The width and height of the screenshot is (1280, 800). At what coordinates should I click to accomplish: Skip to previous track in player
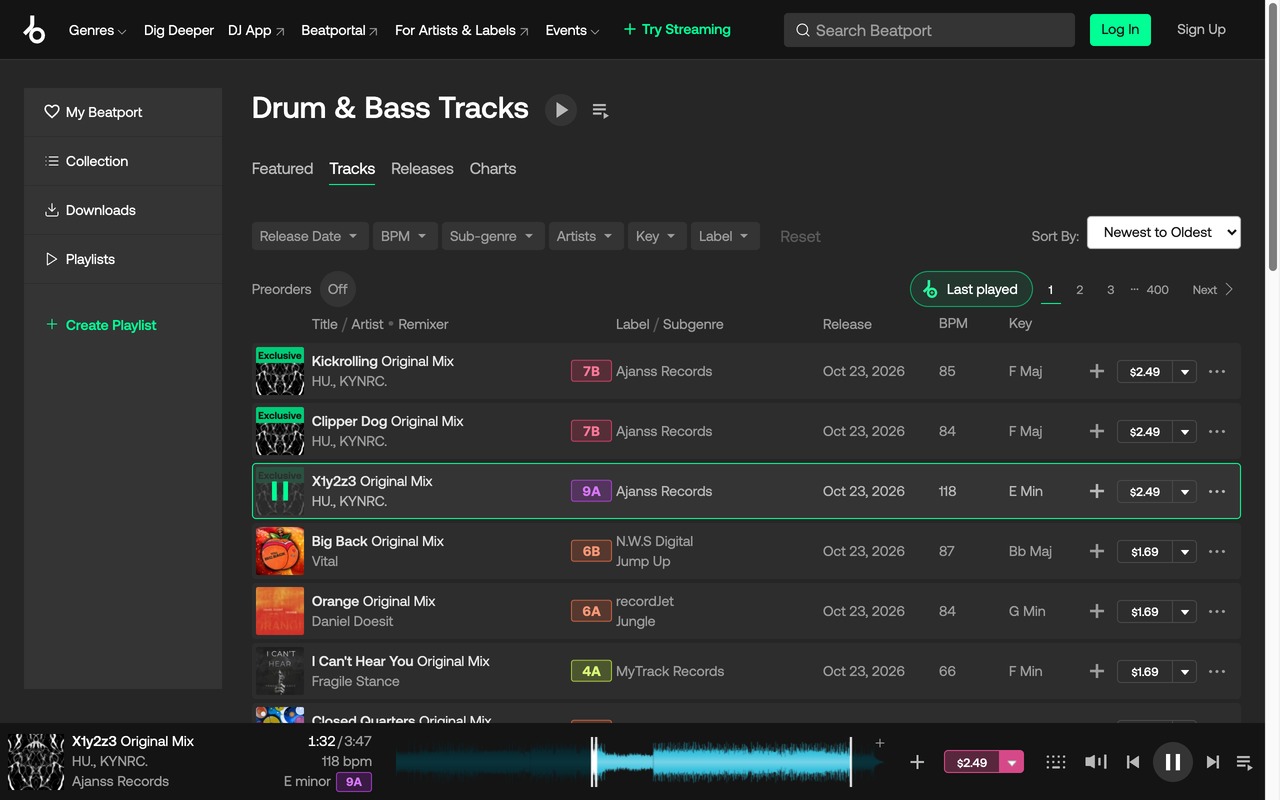click(1133, 762)
